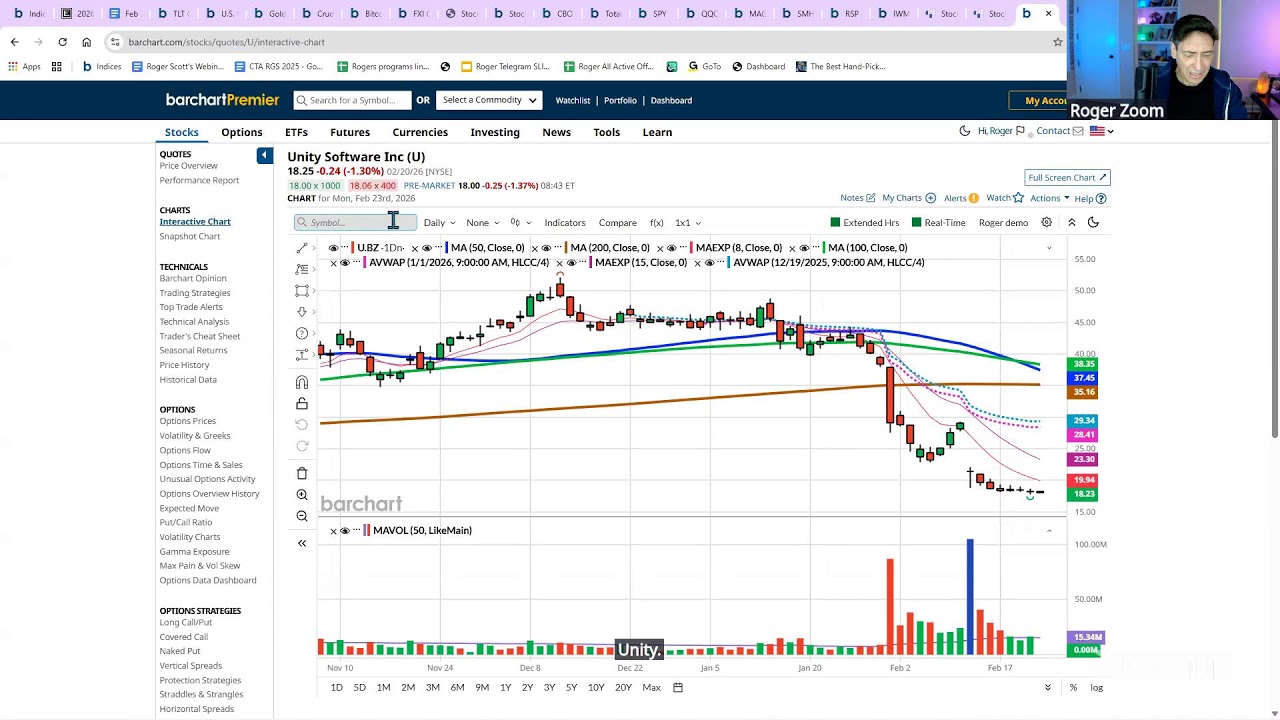Open the Fibonacci tools group
The width and height of the screenshot is (1280, 720).
302,269
